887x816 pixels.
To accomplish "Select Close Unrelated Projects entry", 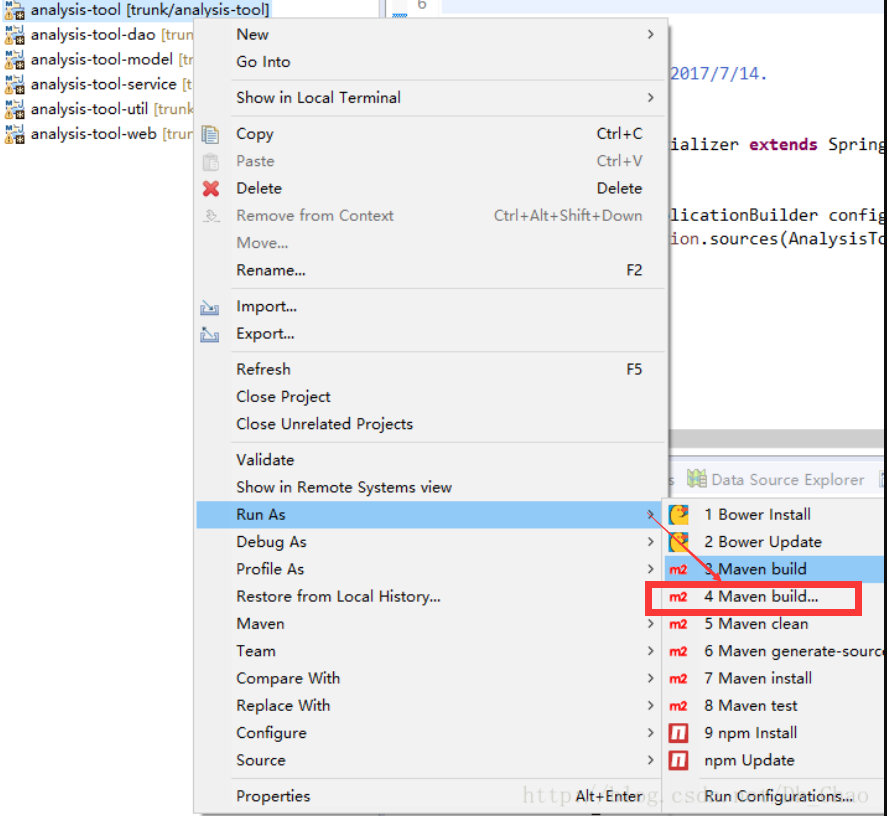I will pyautogui.click(x=430, y=424).
